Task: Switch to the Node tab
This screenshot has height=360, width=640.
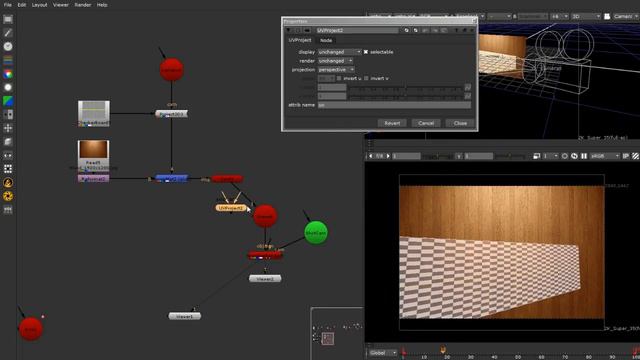Action: (x=326, y=40)
